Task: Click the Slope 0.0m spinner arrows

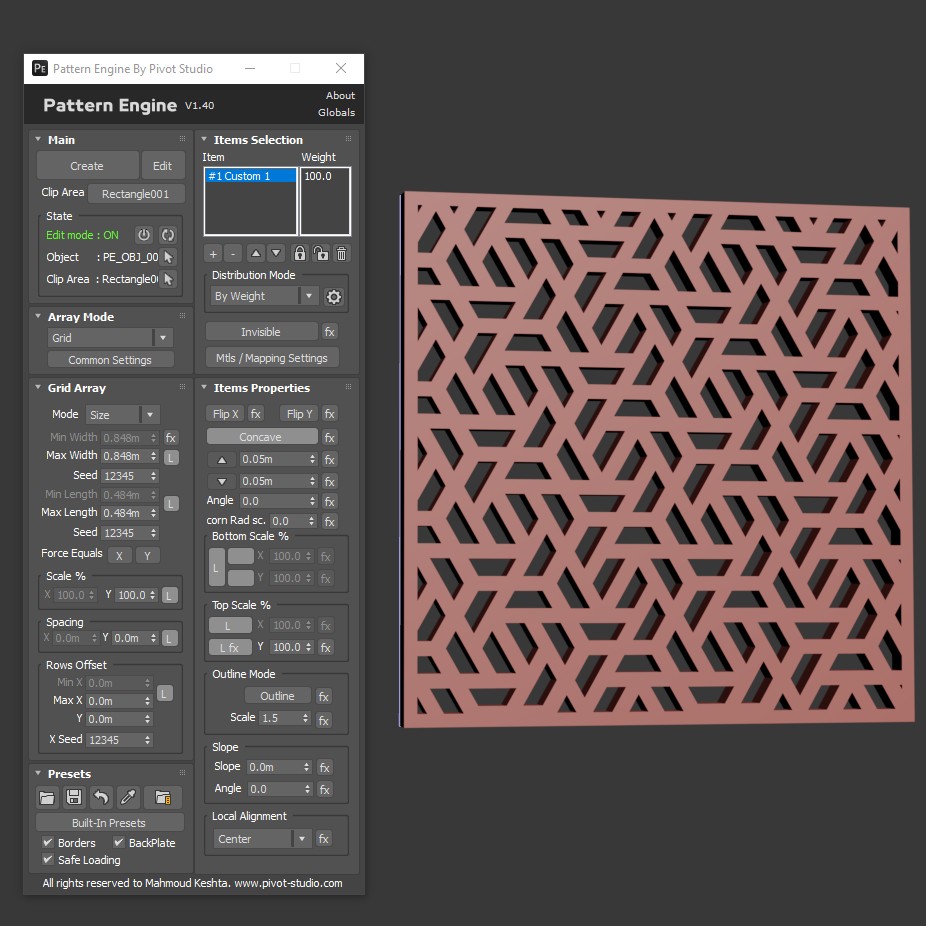Action: coord(307,767)
